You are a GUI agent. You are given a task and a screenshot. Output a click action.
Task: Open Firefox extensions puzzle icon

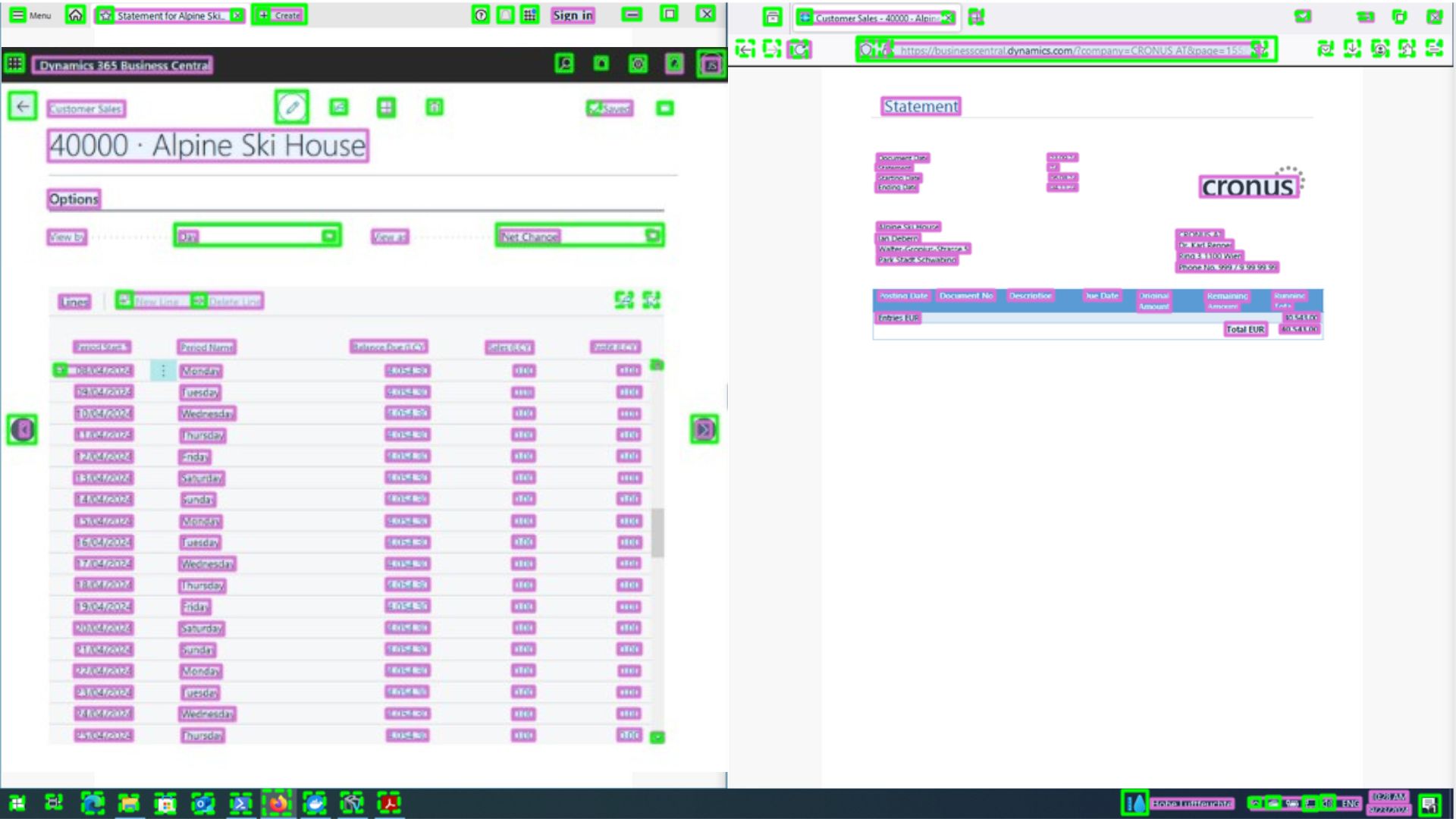point(1407,49)
